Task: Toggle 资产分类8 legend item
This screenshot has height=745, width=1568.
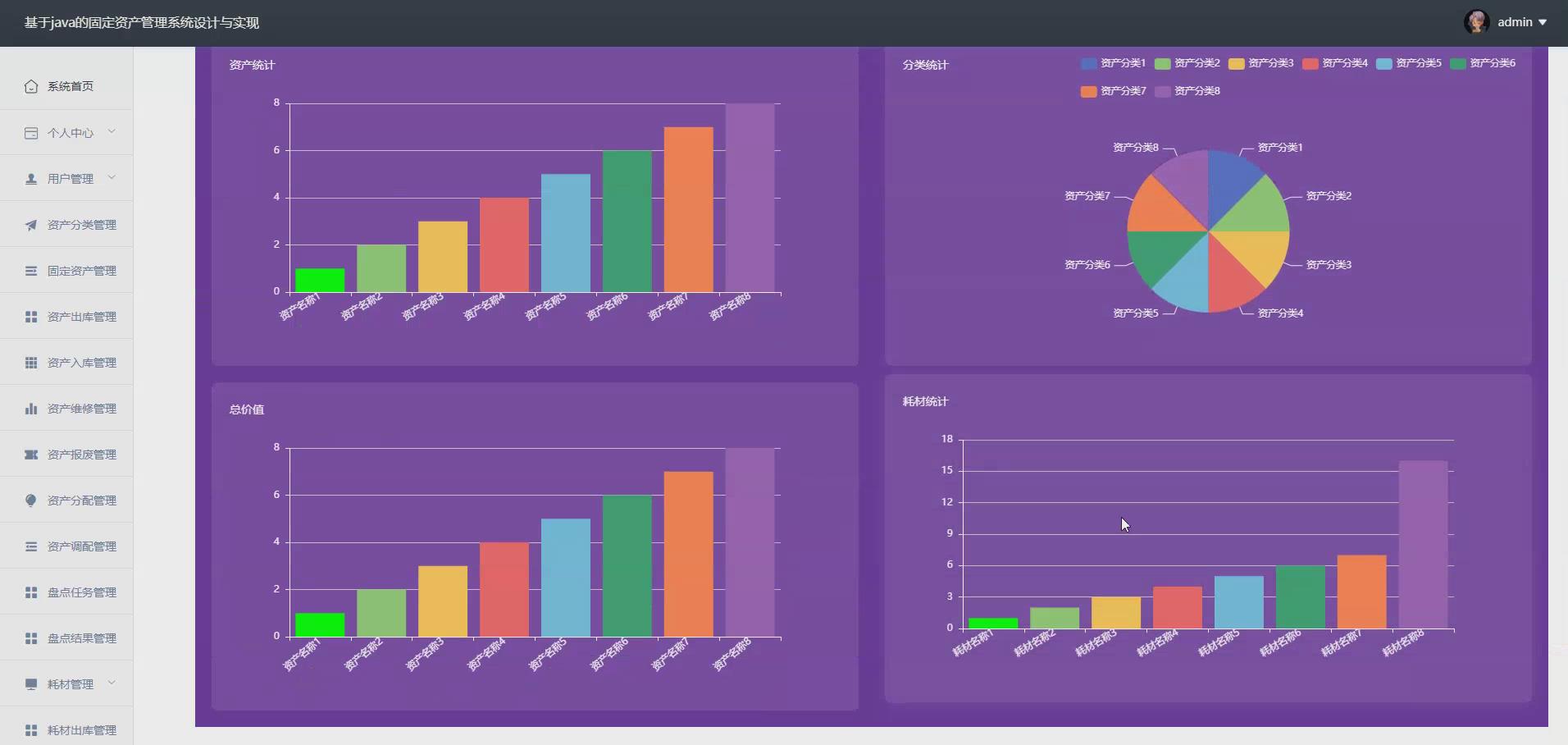Action: [x=1187, y=91]
